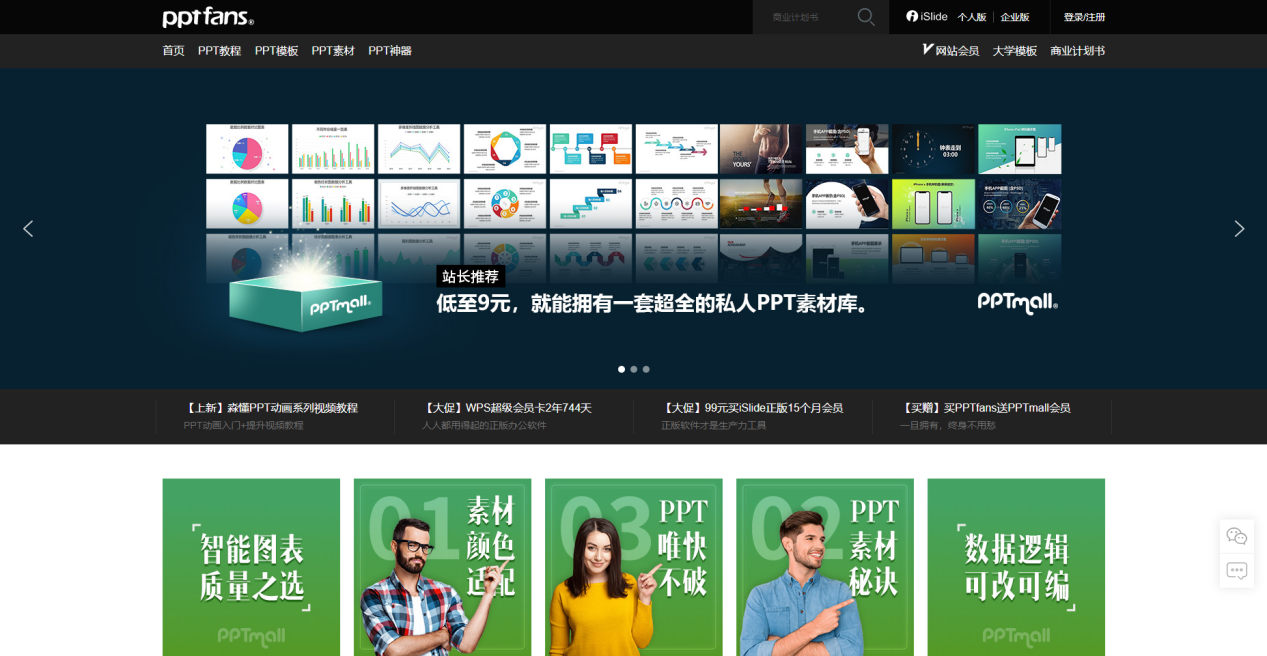Click the 网站会员 V icon
The height and width of the screenshot is (656, 1267).
(x=928, y=49)
